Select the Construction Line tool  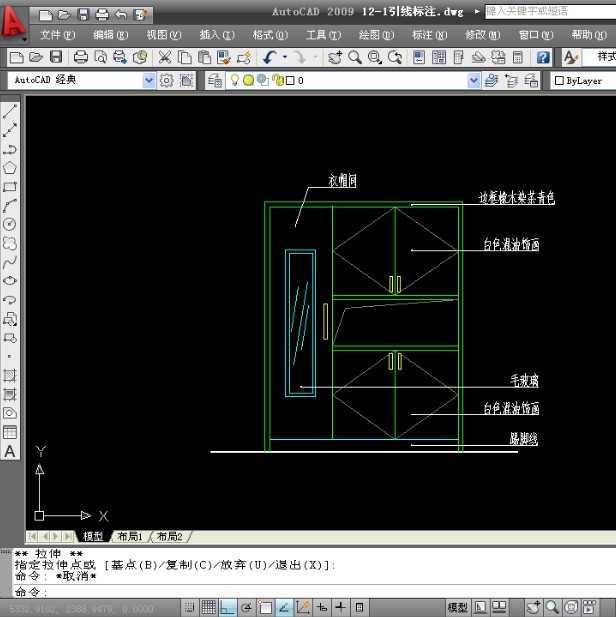[10, 130]
